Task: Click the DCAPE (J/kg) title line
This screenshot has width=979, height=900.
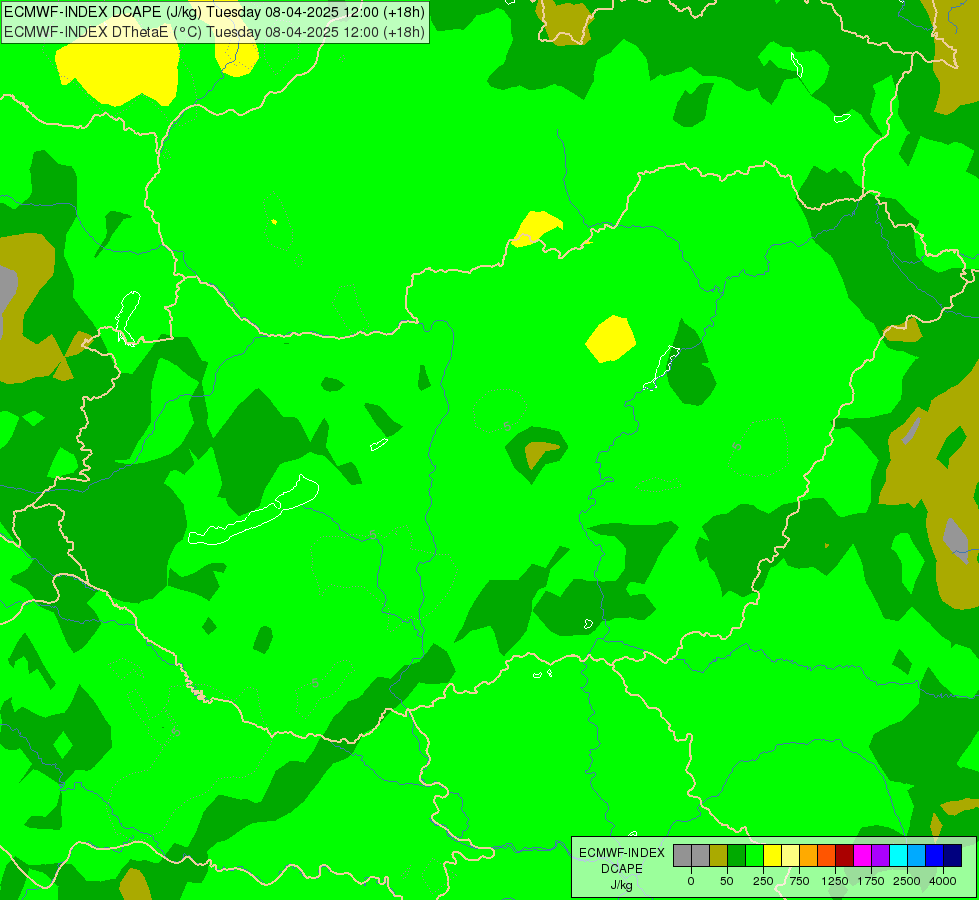Action: [x=214, y=12]
